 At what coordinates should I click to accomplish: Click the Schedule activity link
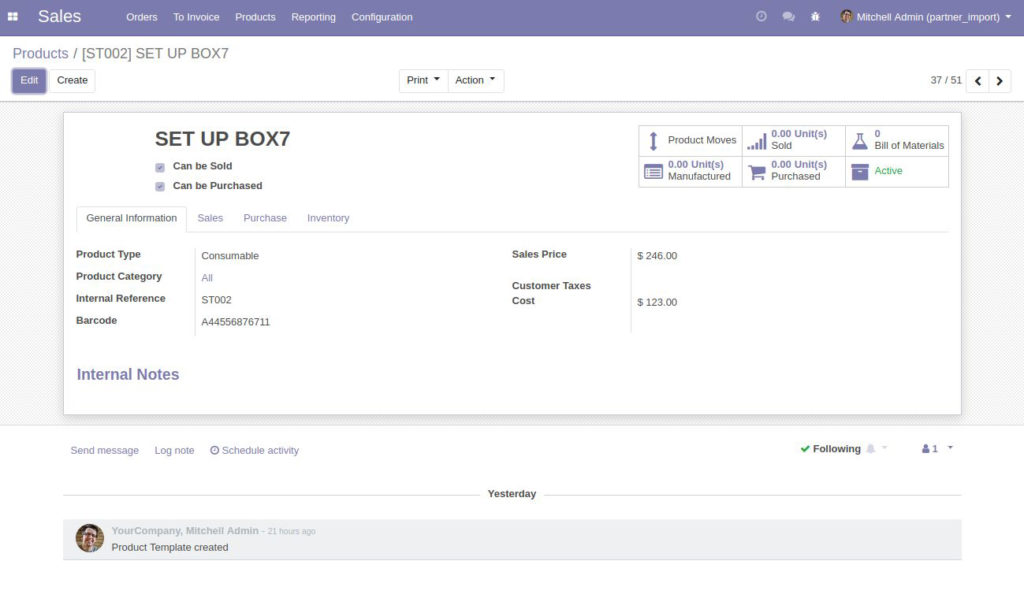[x=254, y=450]
